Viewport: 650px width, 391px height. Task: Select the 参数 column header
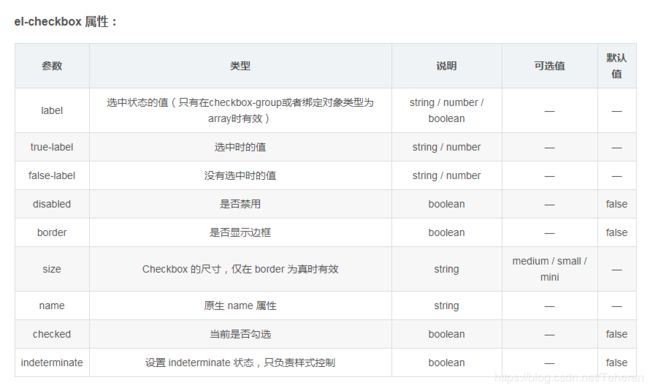click(52, 66)
